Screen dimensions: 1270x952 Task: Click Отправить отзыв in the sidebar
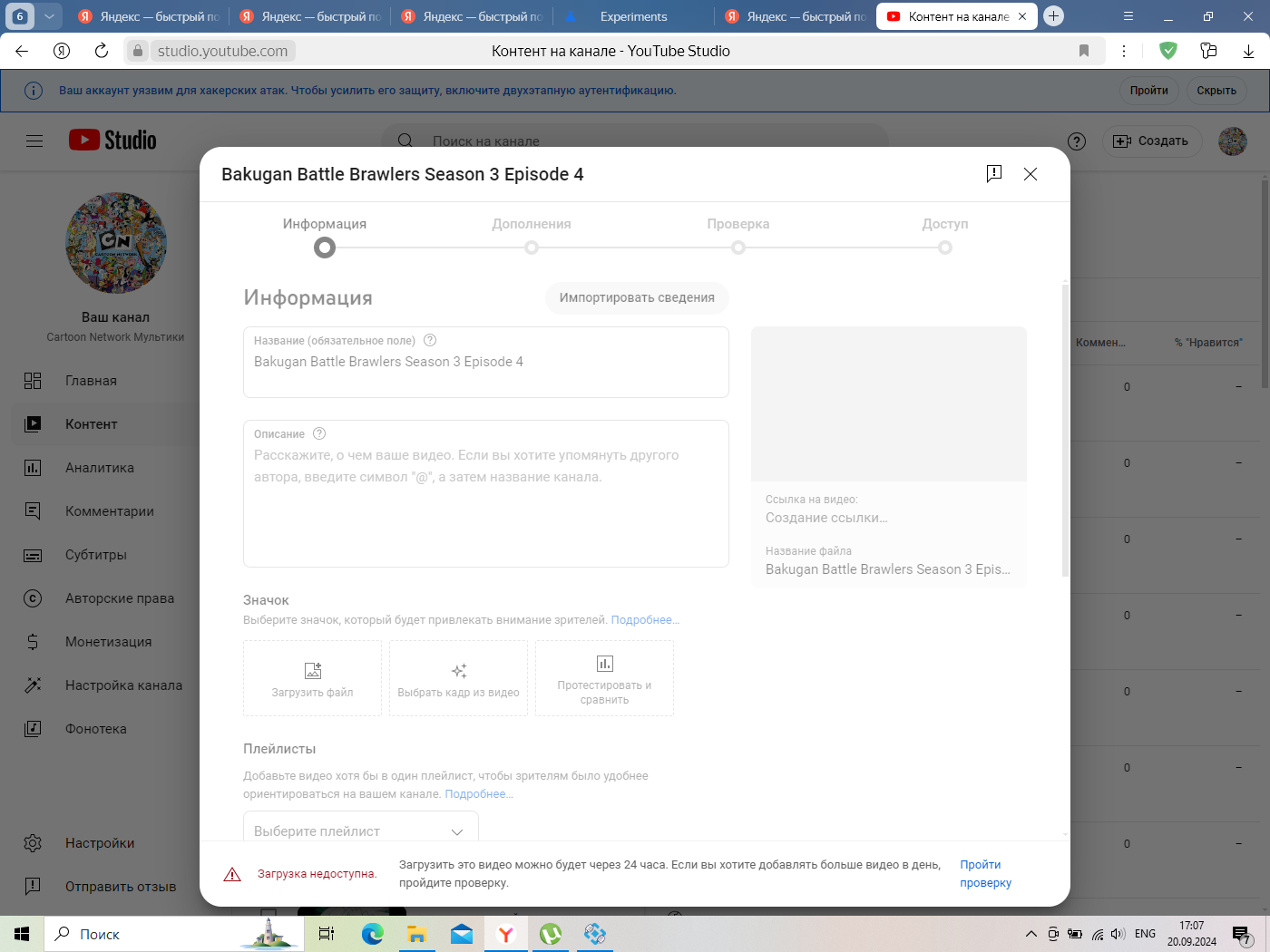click(x=104, y=887)
